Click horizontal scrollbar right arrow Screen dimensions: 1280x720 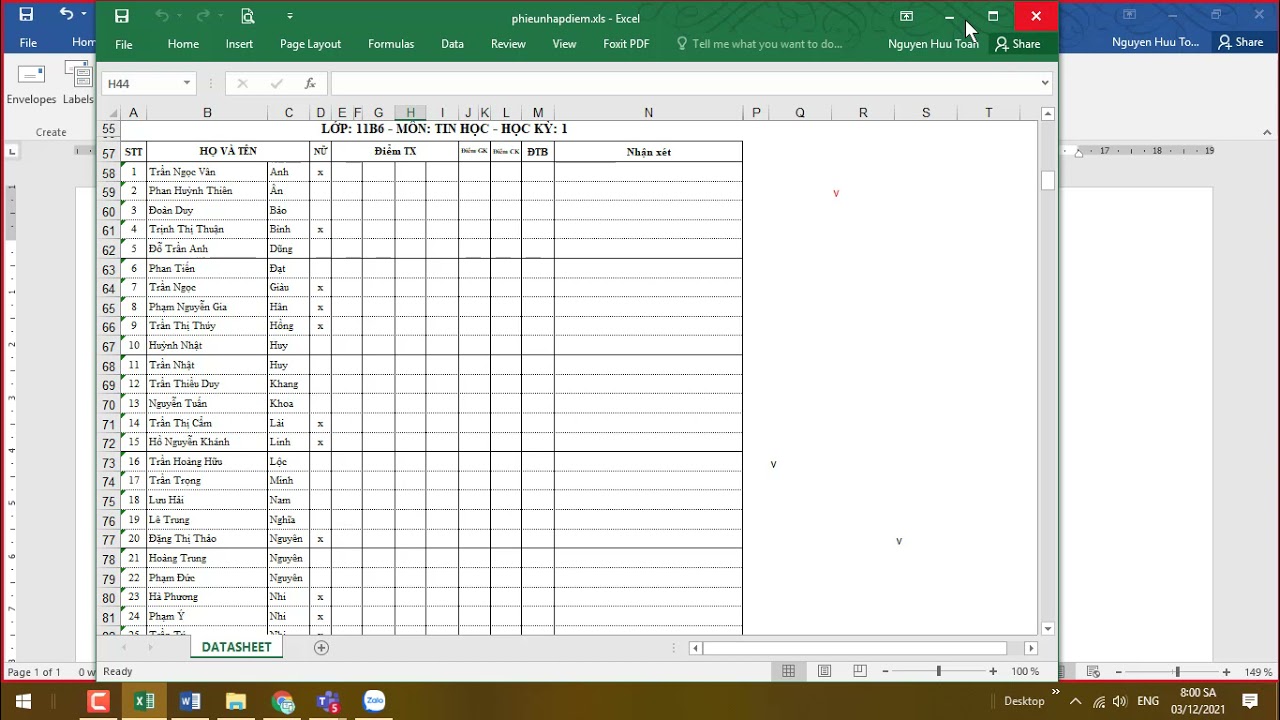click(1031, 648)
